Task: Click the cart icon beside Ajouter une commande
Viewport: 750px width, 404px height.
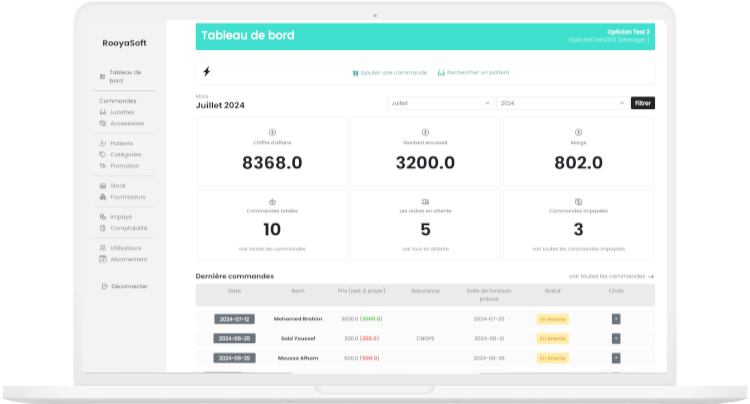Action: 355,73
